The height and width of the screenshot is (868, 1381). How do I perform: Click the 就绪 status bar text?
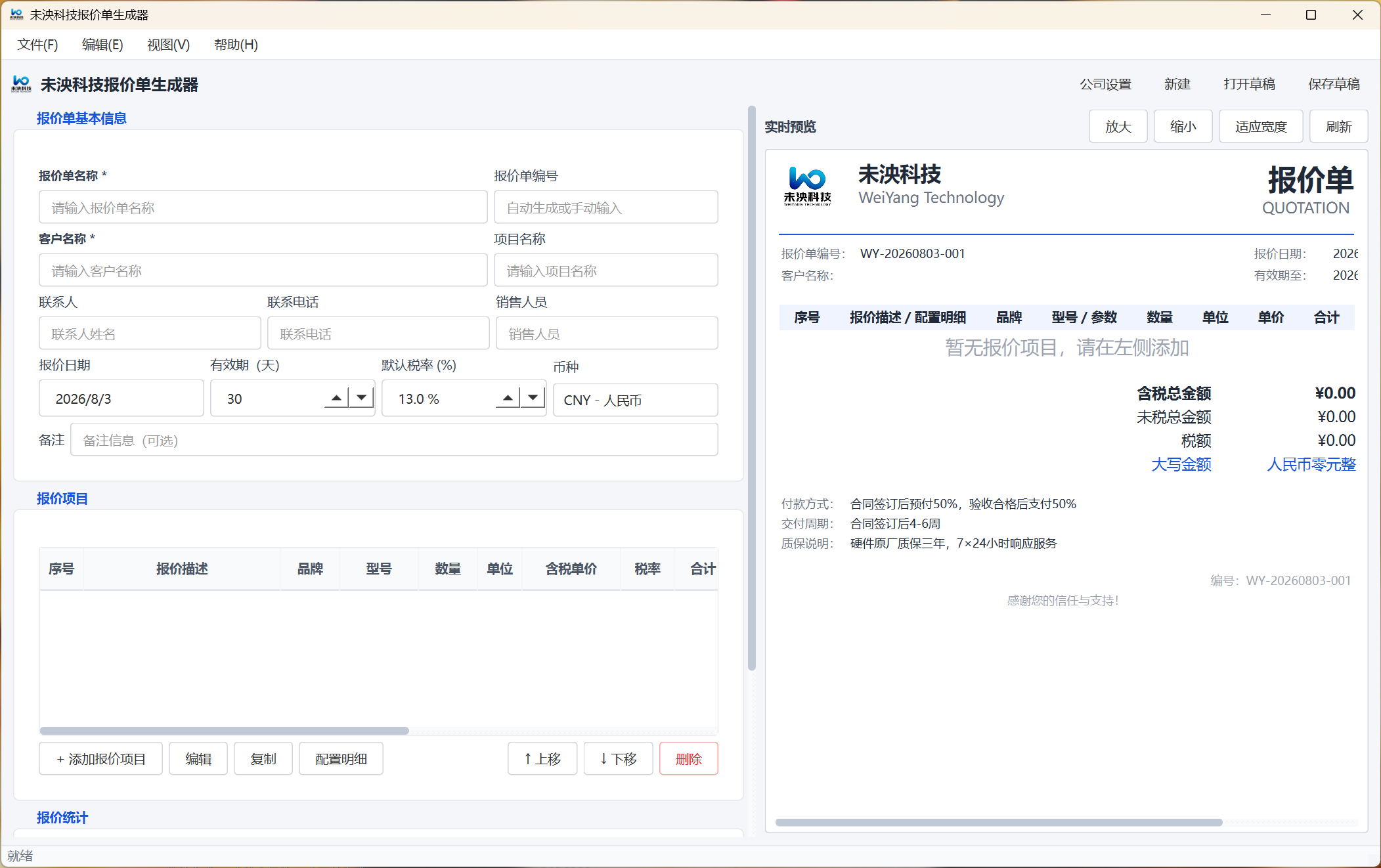[20, 856]
